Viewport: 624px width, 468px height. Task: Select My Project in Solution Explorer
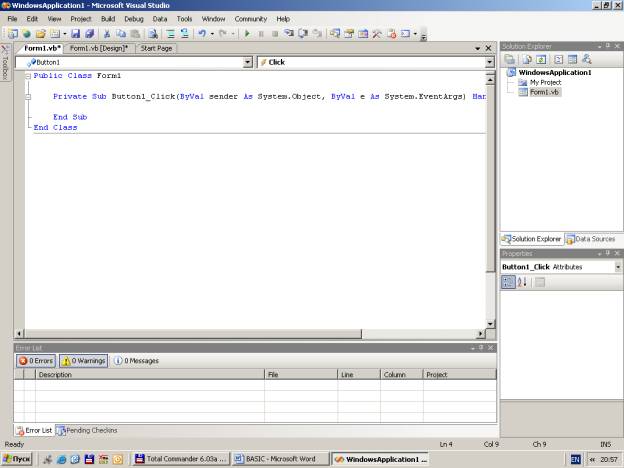pos(545,82)
